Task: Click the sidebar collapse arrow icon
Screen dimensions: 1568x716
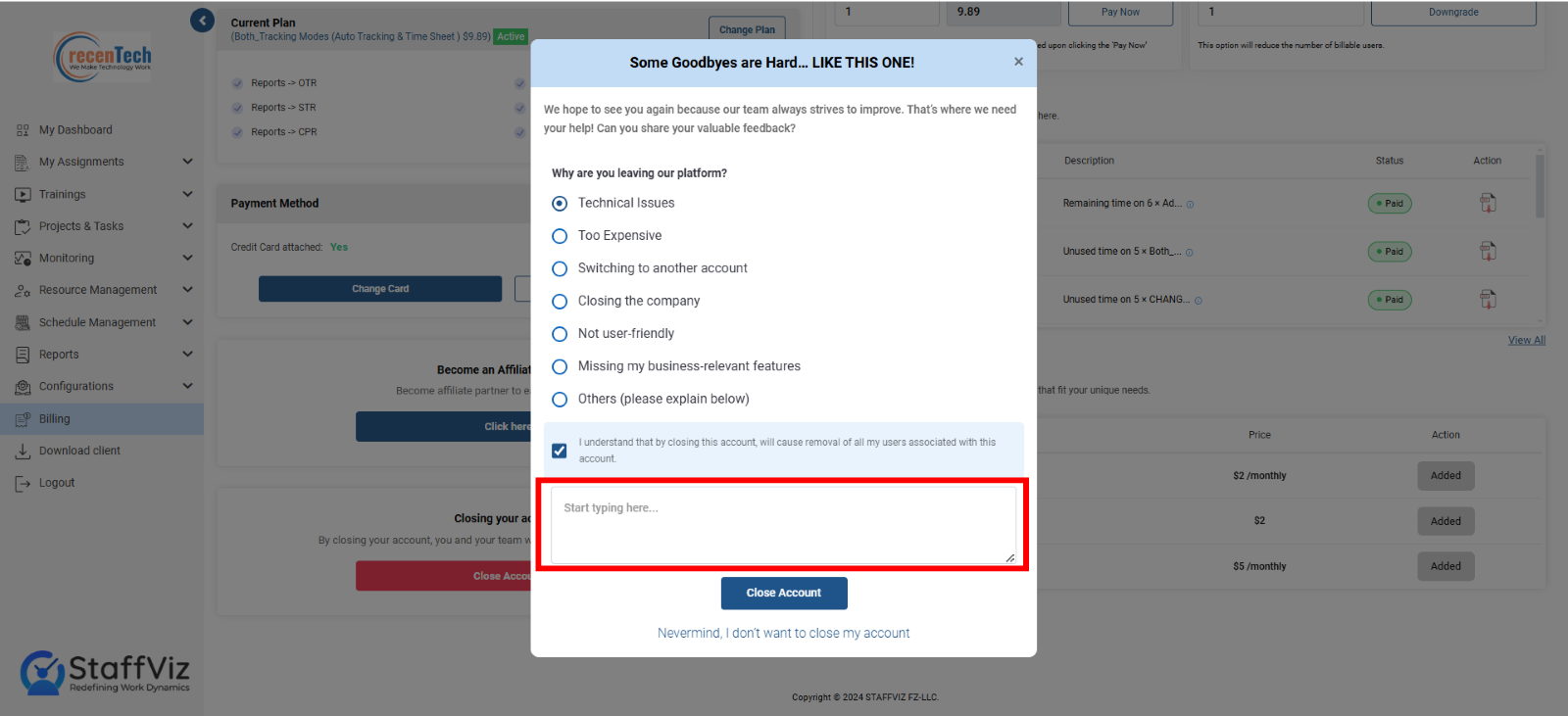Action: [x=202, y=21]
